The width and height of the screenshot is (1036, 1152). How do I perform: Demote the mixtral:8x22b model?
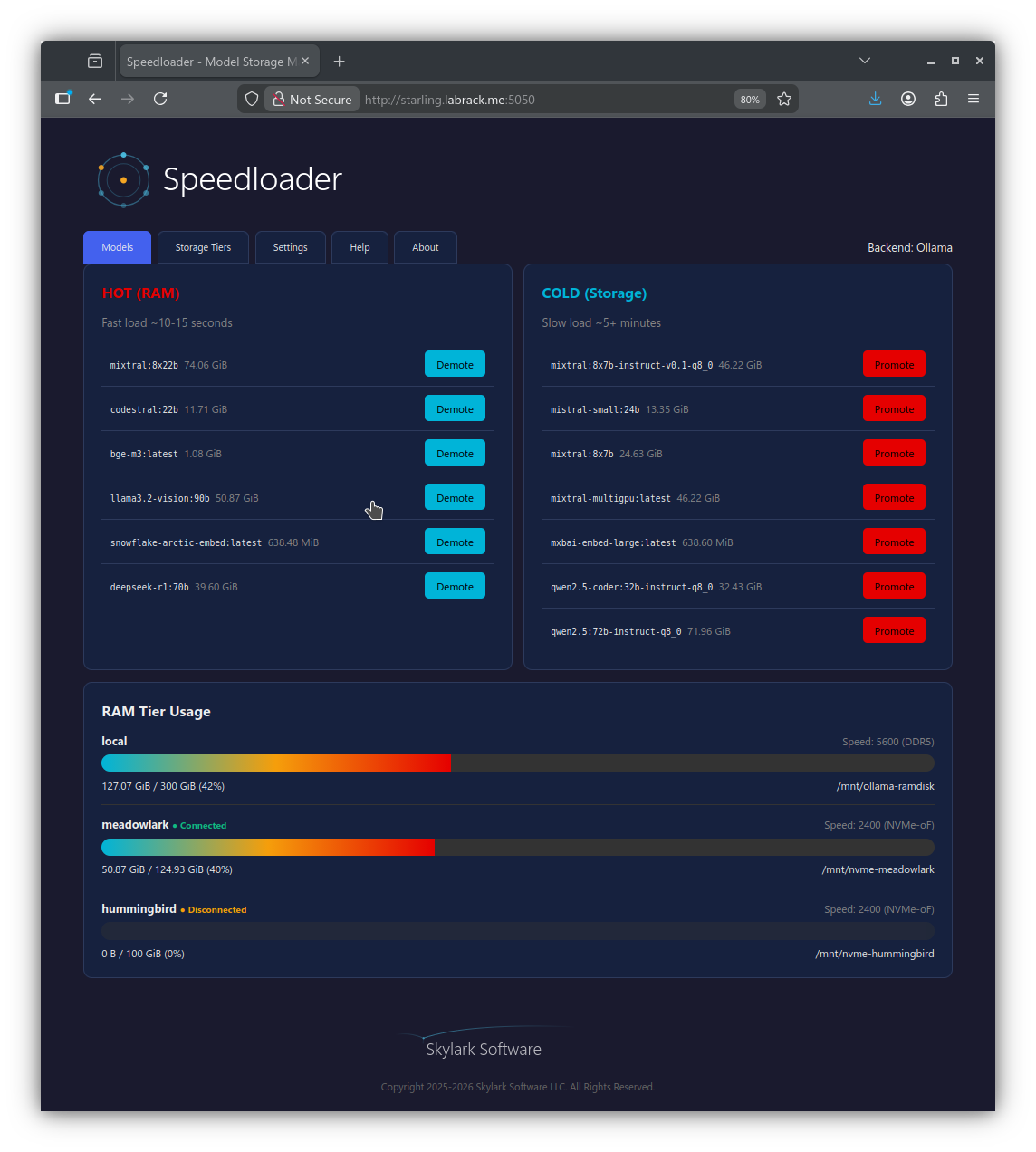(455, 363)
